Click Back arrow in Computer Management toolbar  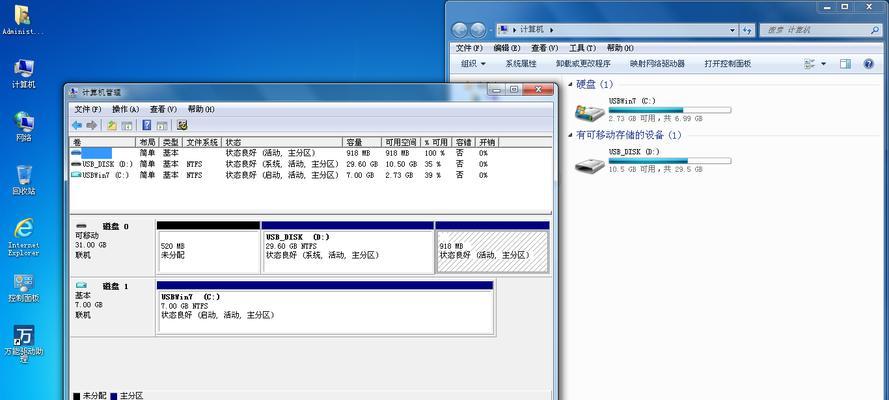77,125
